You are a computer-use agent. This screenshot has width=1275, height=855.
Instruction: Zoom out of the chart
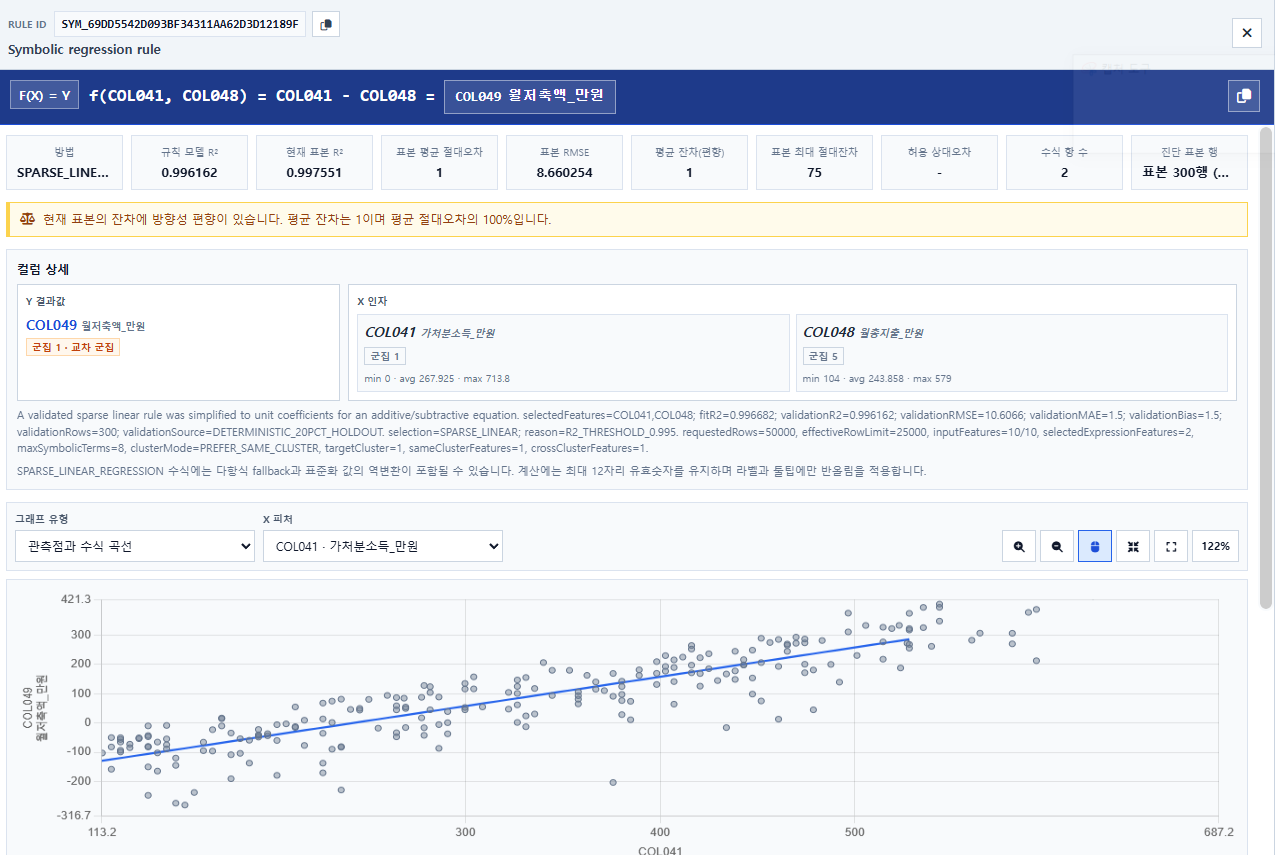point(1057,546)
